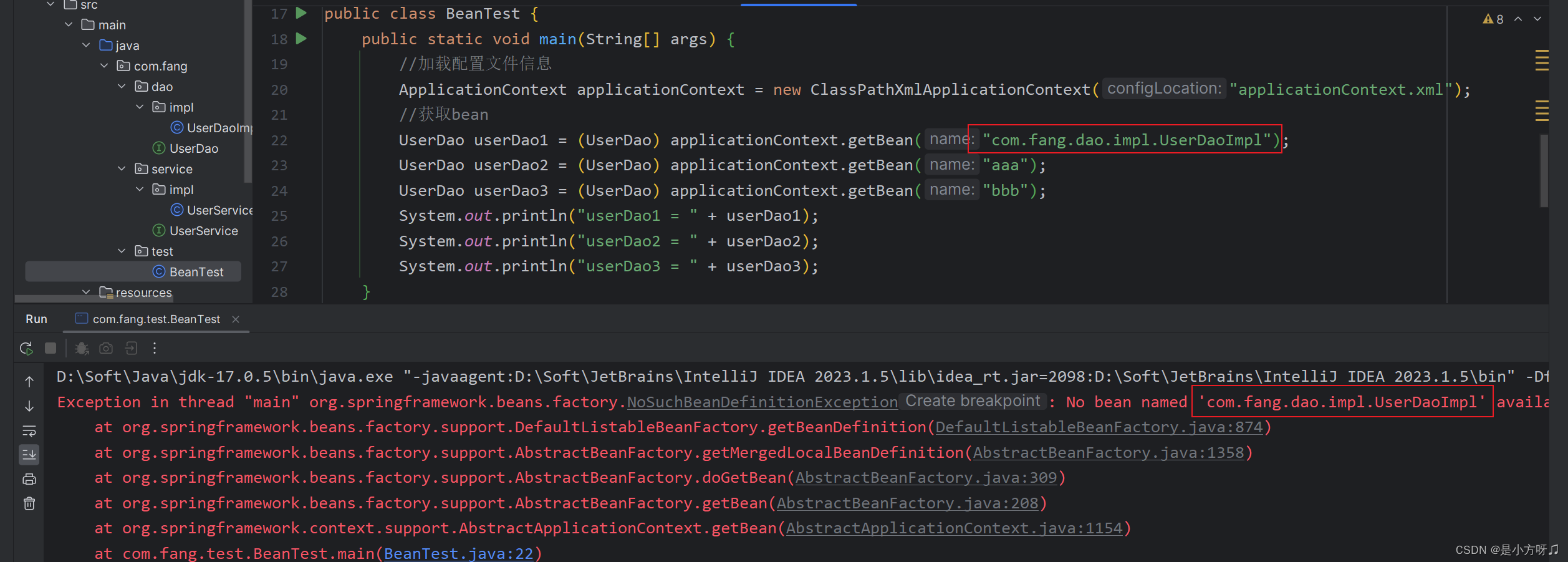Select the UserService interface in tree
Screen dimensions: 1568x562
195,231
